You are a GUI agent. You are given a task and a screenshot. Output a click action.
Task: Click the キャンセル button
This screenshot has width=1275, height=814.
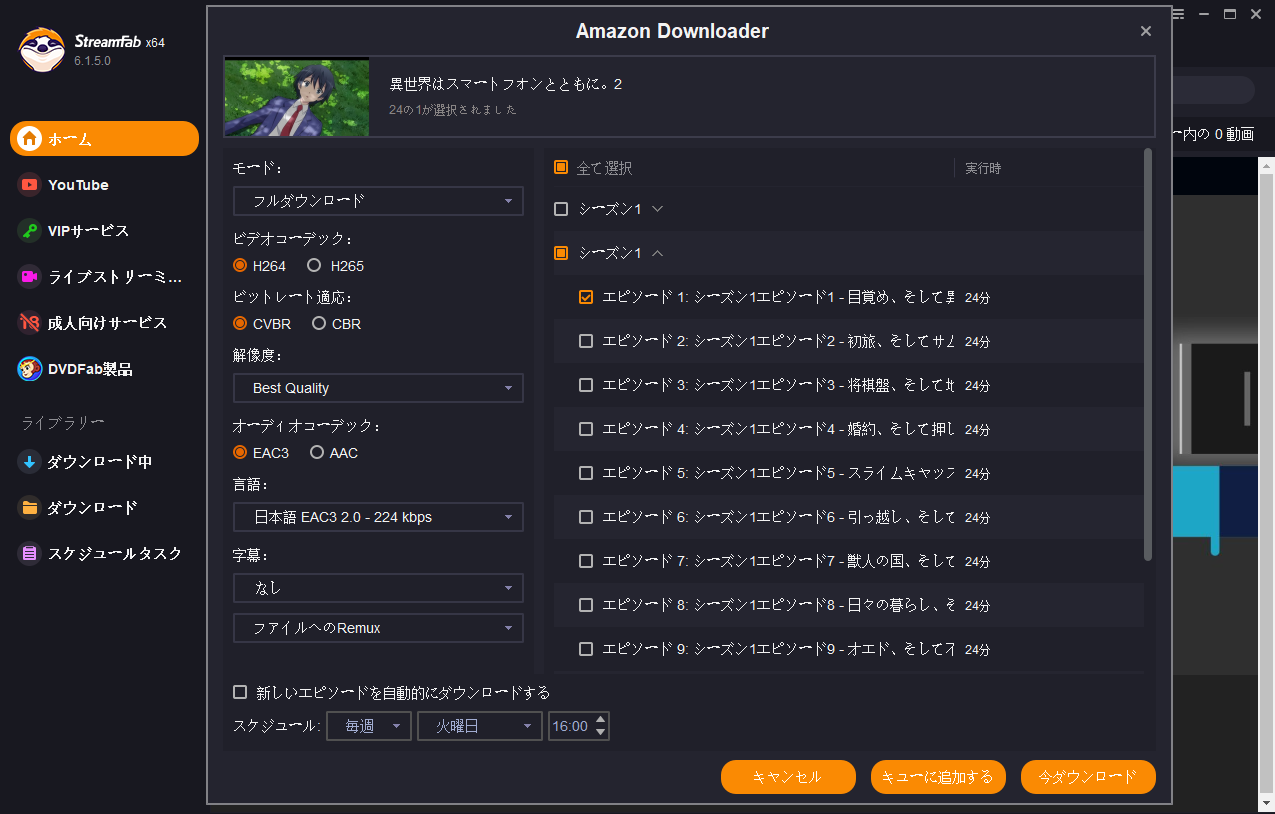(x=788, y=777)
